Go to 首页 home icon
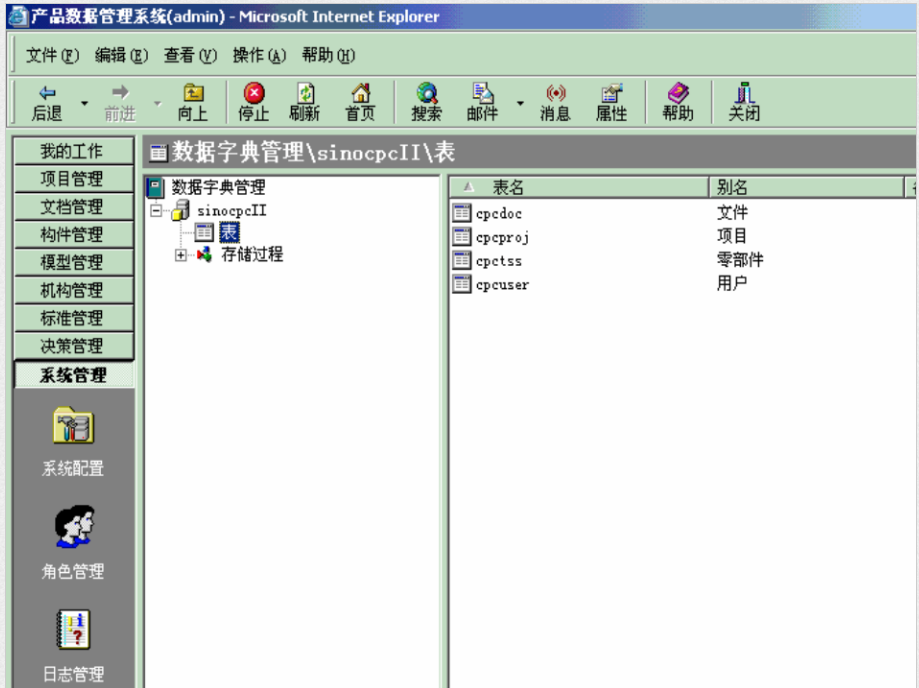 click(360, 93)
